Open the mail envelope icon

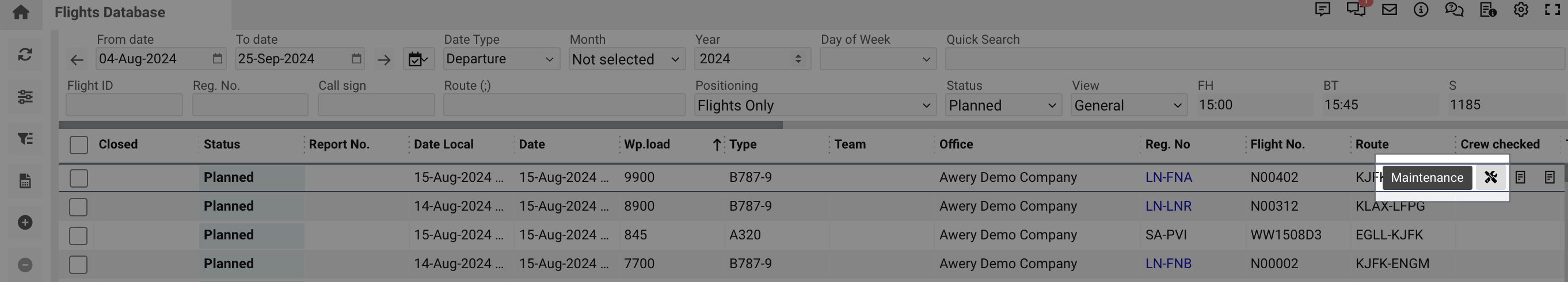1389,10
